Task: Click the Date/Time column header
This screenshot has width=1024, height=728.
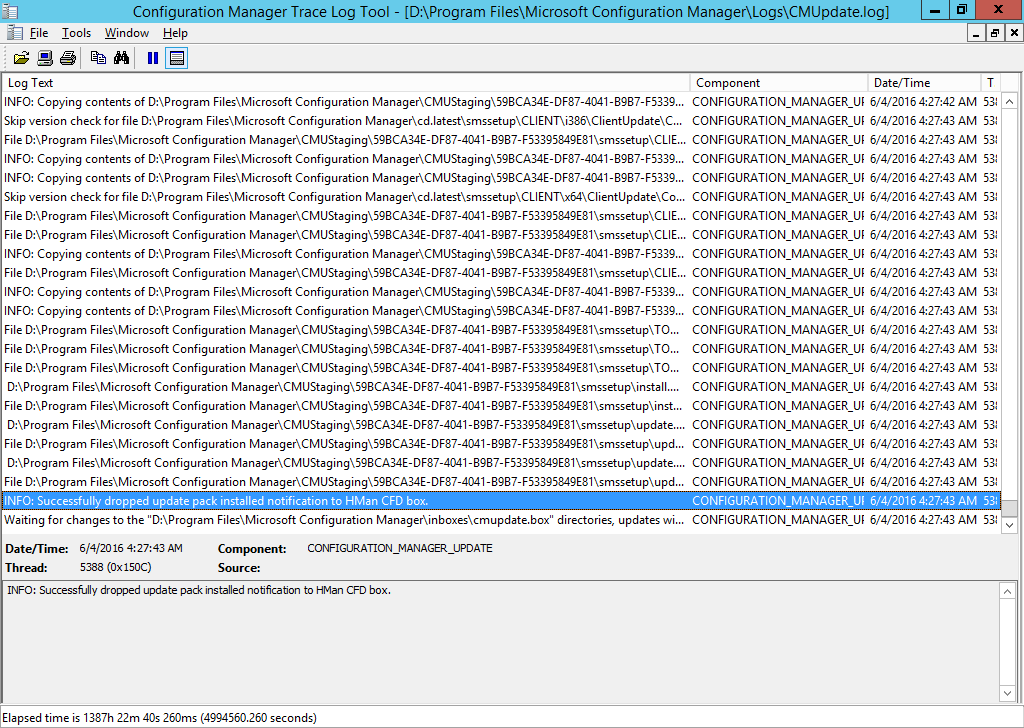Action: 924,83
